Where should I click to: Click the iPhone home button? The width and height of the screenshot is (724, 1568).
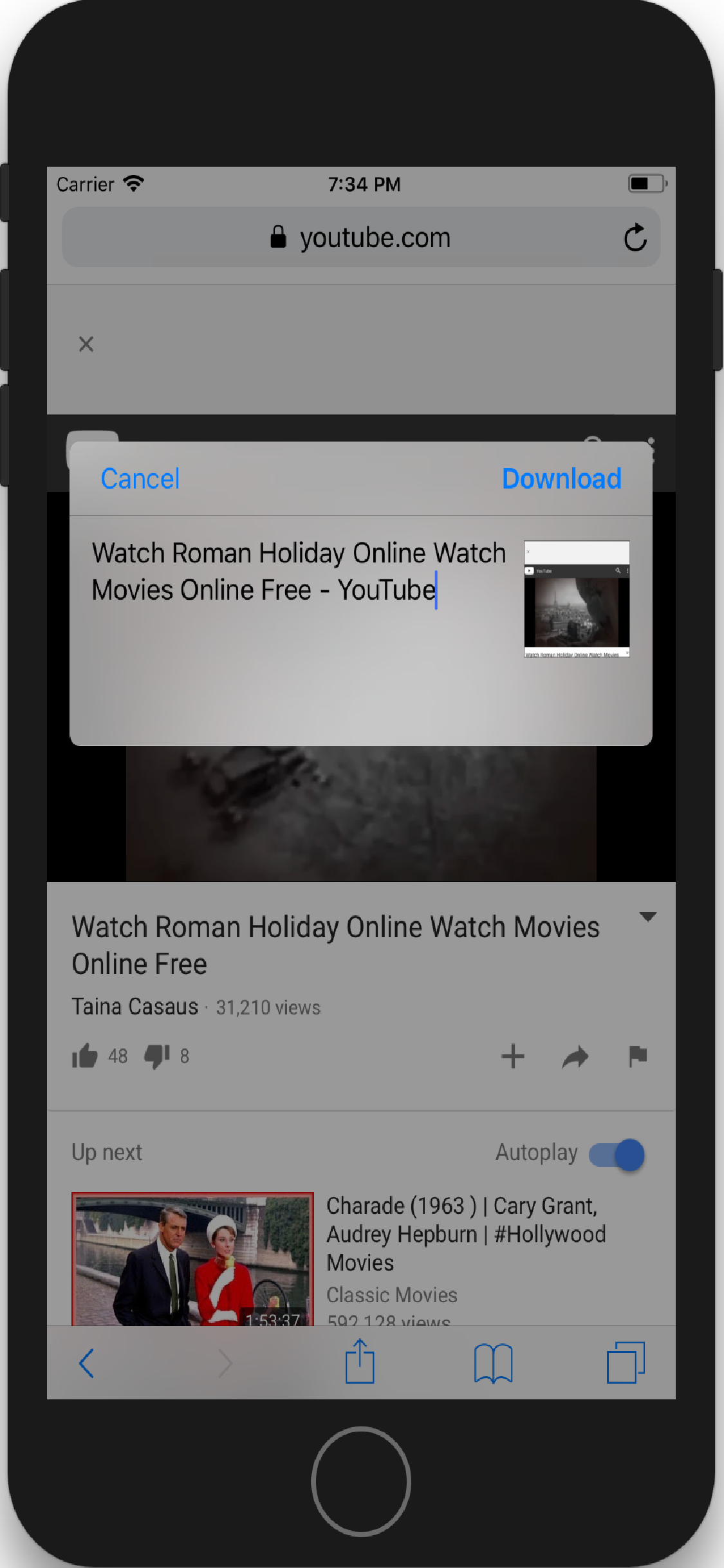(x=361, y=1481)
